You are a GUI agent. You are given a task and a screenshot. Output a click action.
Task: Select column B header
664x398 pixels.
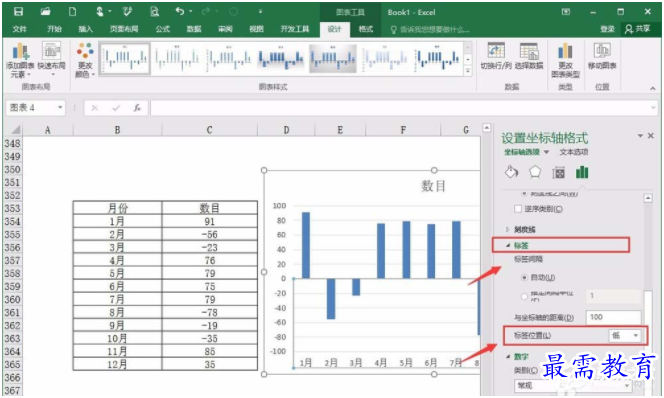pyautogui.click(x=117, y=130)
